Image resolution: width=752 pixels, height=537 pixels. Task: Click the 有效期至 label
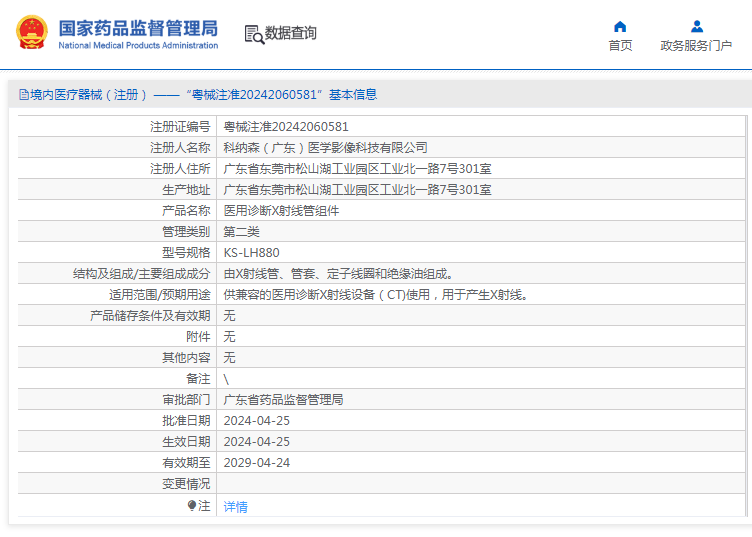click(186, 463)
